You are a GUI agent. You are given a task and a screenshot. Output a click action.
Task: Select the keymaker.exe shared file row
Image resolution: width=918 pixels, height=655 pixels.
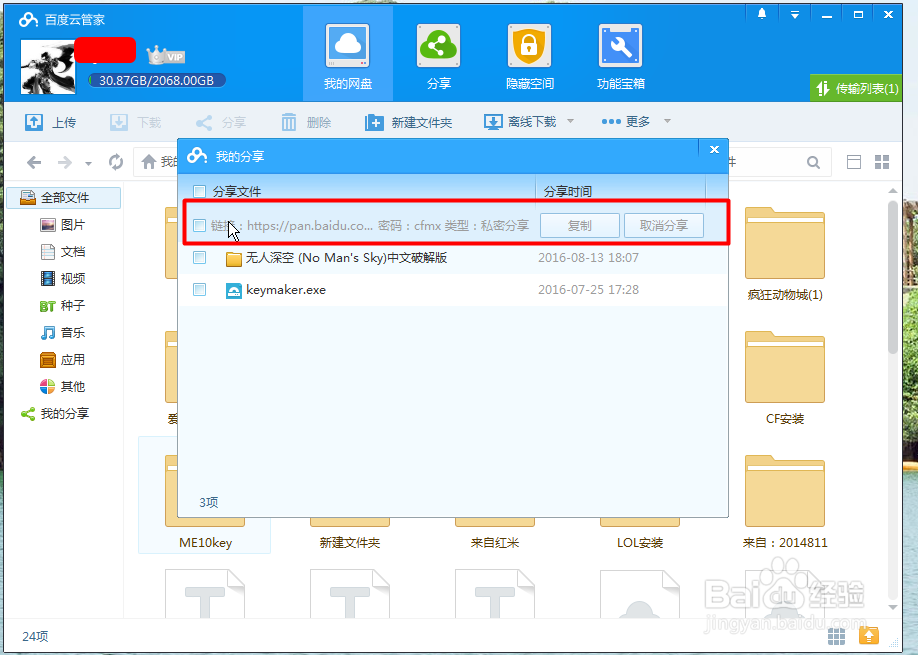tap(453, 290)
